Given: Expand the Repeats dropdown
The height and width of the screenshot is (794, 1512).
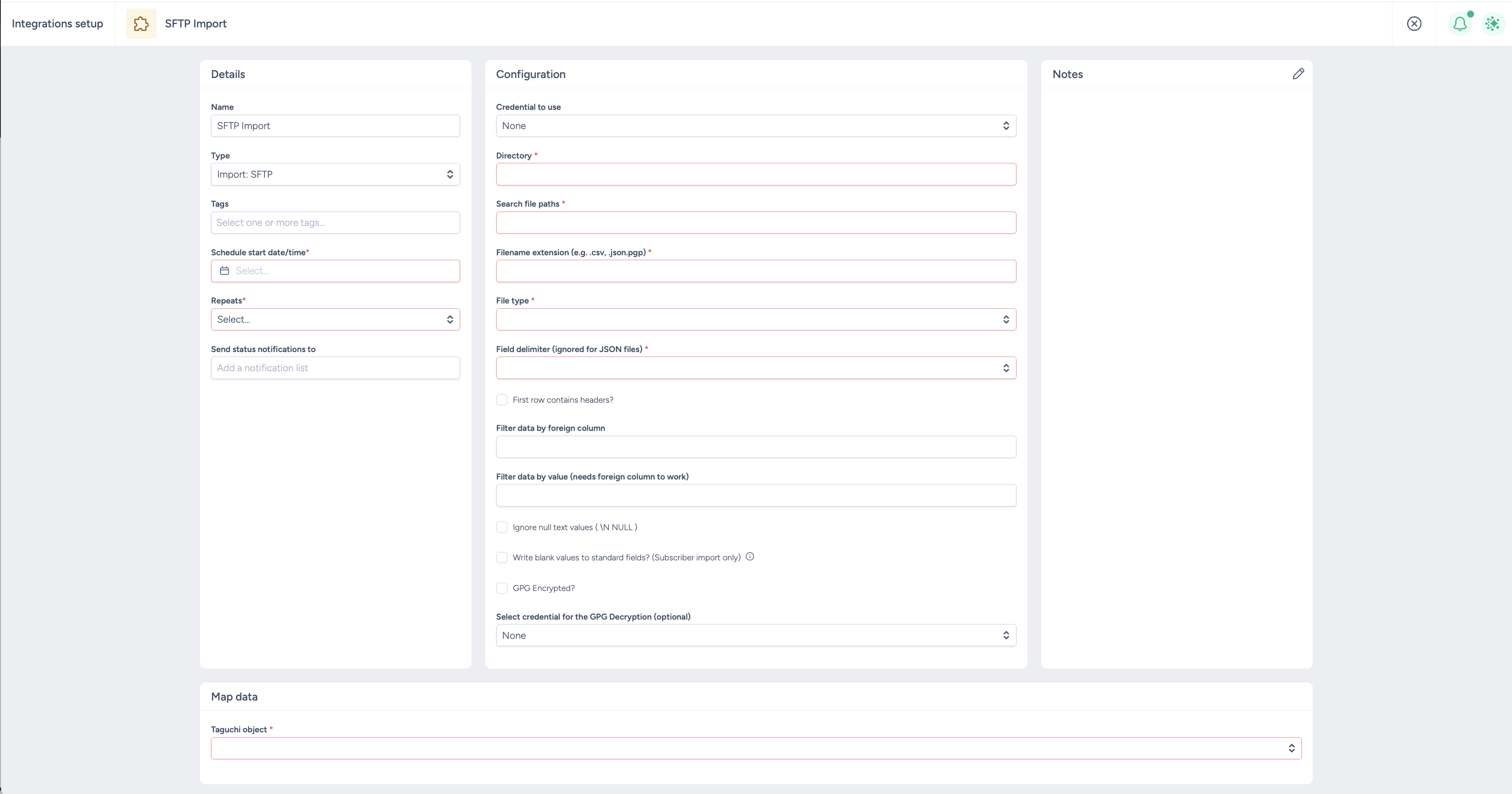Looking at the screenshot, I should pos(335,319).
